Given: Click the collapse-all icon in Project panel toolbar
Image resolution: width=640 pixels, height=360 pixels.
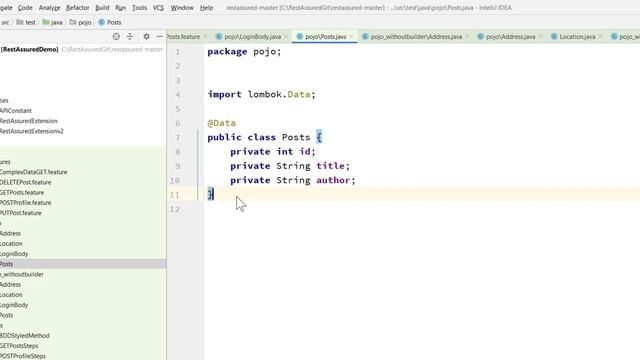Looking at the screenshot, I should click(130, 36).
